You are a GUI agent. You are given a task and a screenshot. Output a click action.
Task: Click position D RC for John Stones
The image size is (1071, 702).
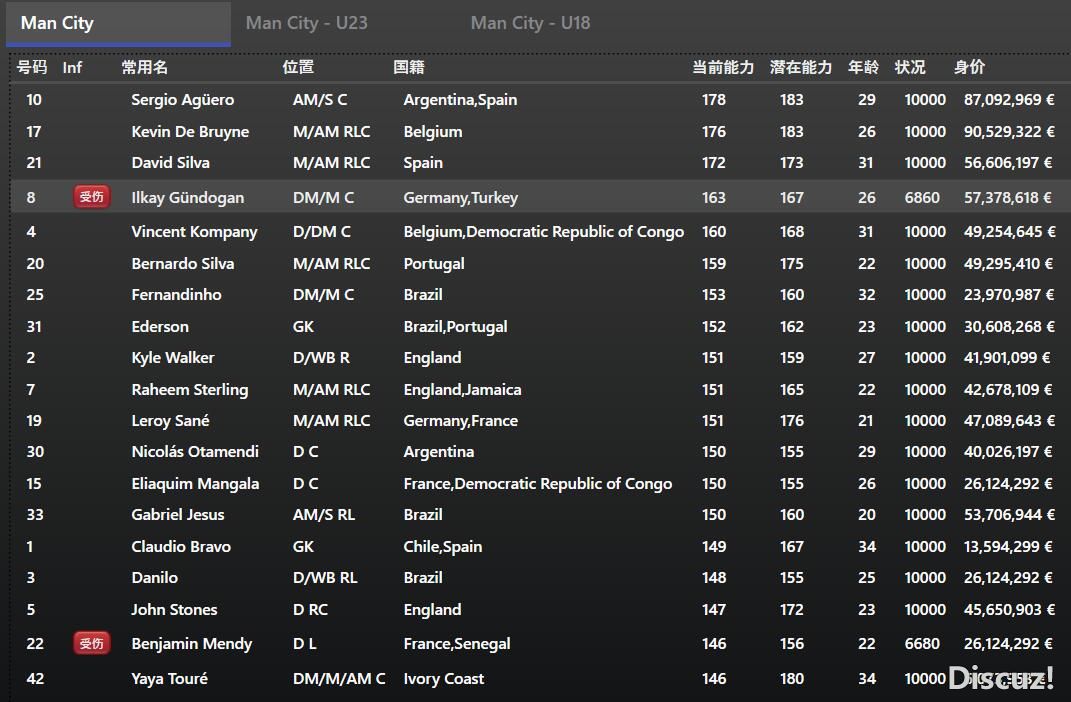[310, 609]
